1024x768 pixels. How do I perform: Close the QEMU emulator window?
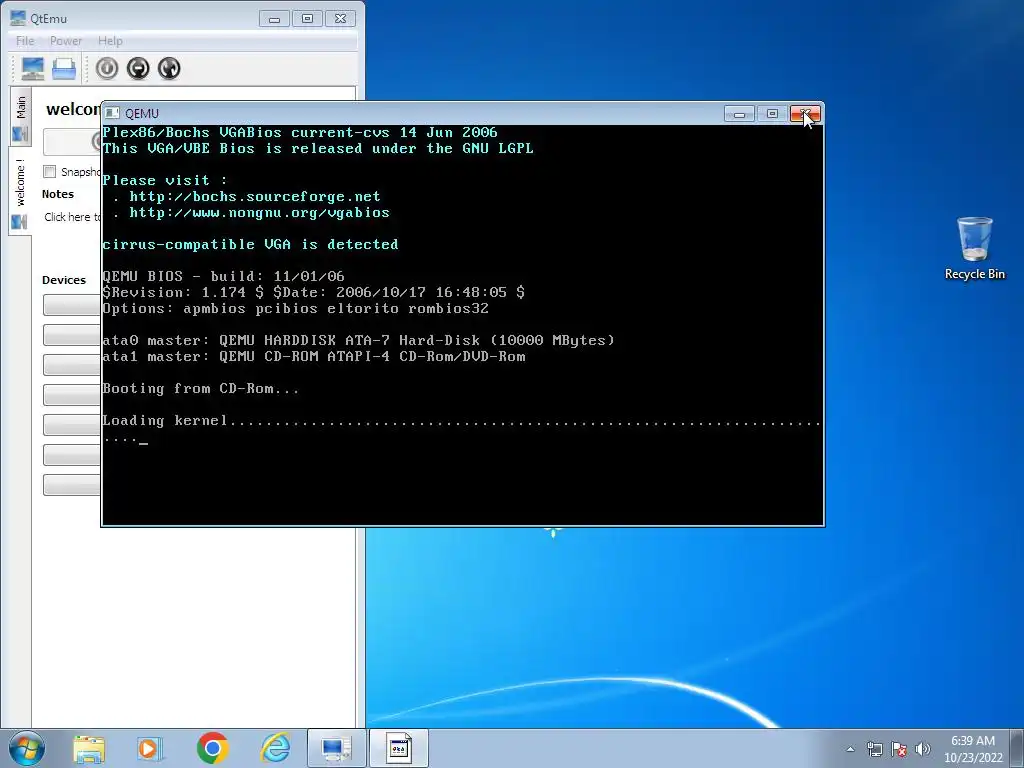coord(805,114)
